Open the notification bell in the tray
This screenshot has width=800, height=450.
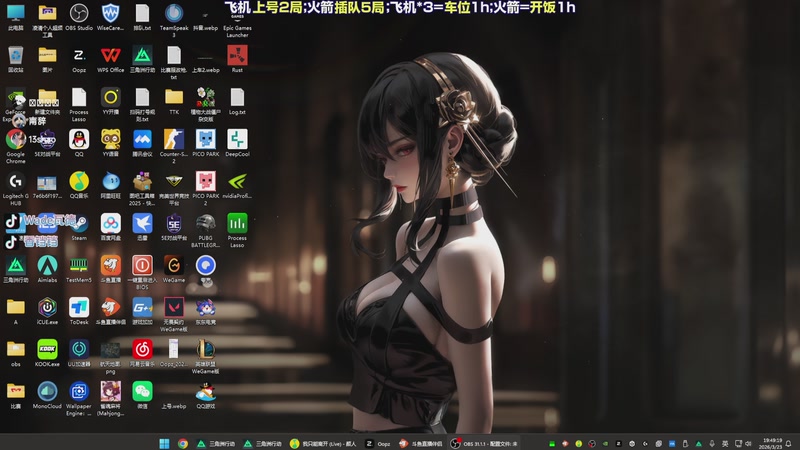(789, 443)
